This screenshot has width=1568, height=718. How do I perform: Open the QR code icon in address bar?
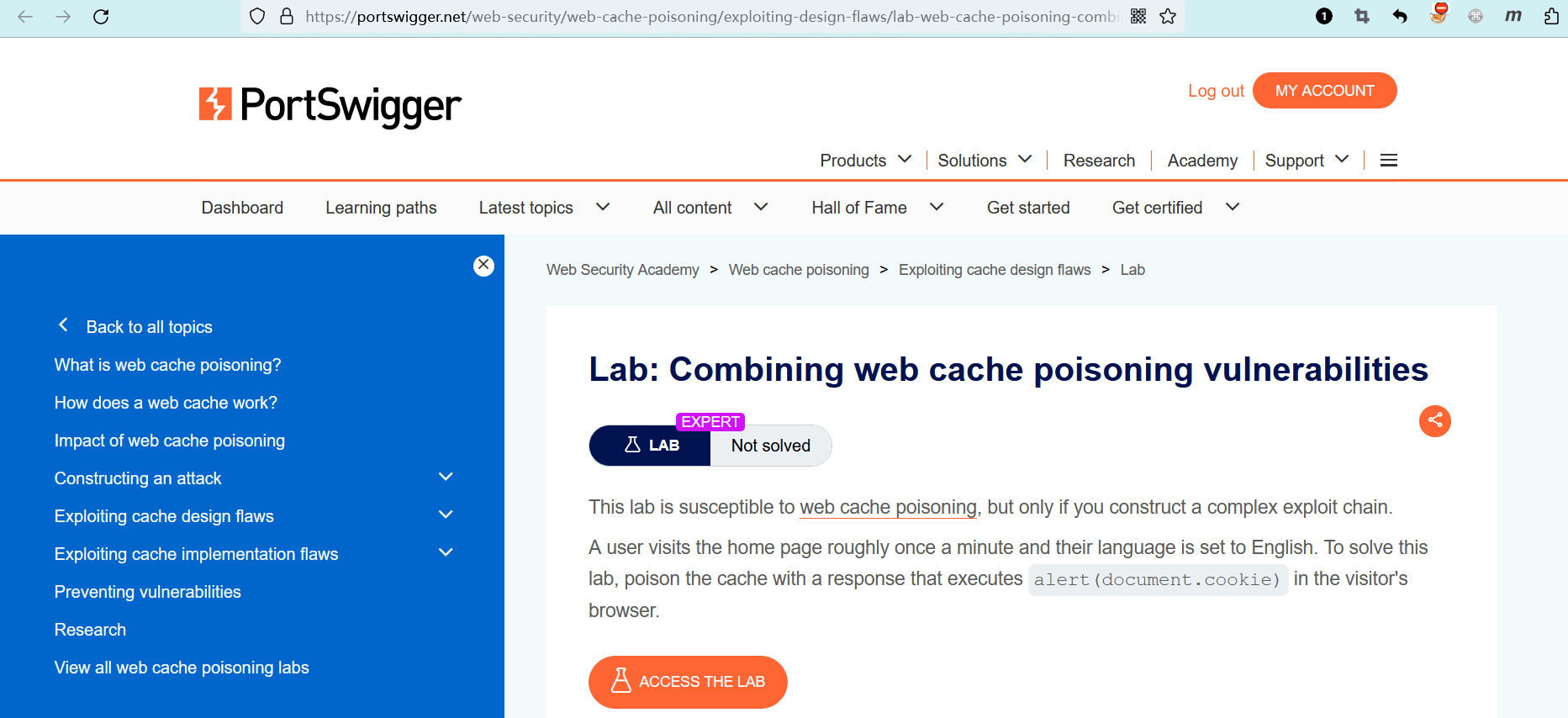(1138, 17)
